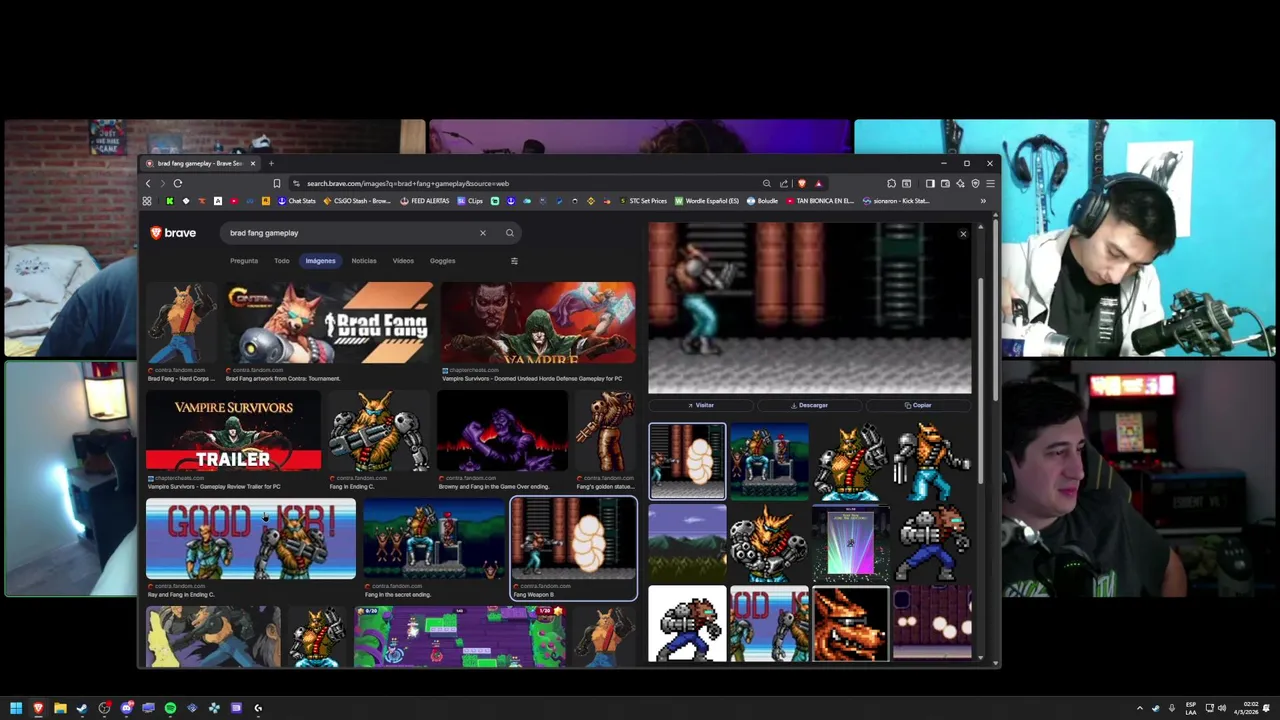
Task: Close the image preview panel
Action: pos(963,234)
